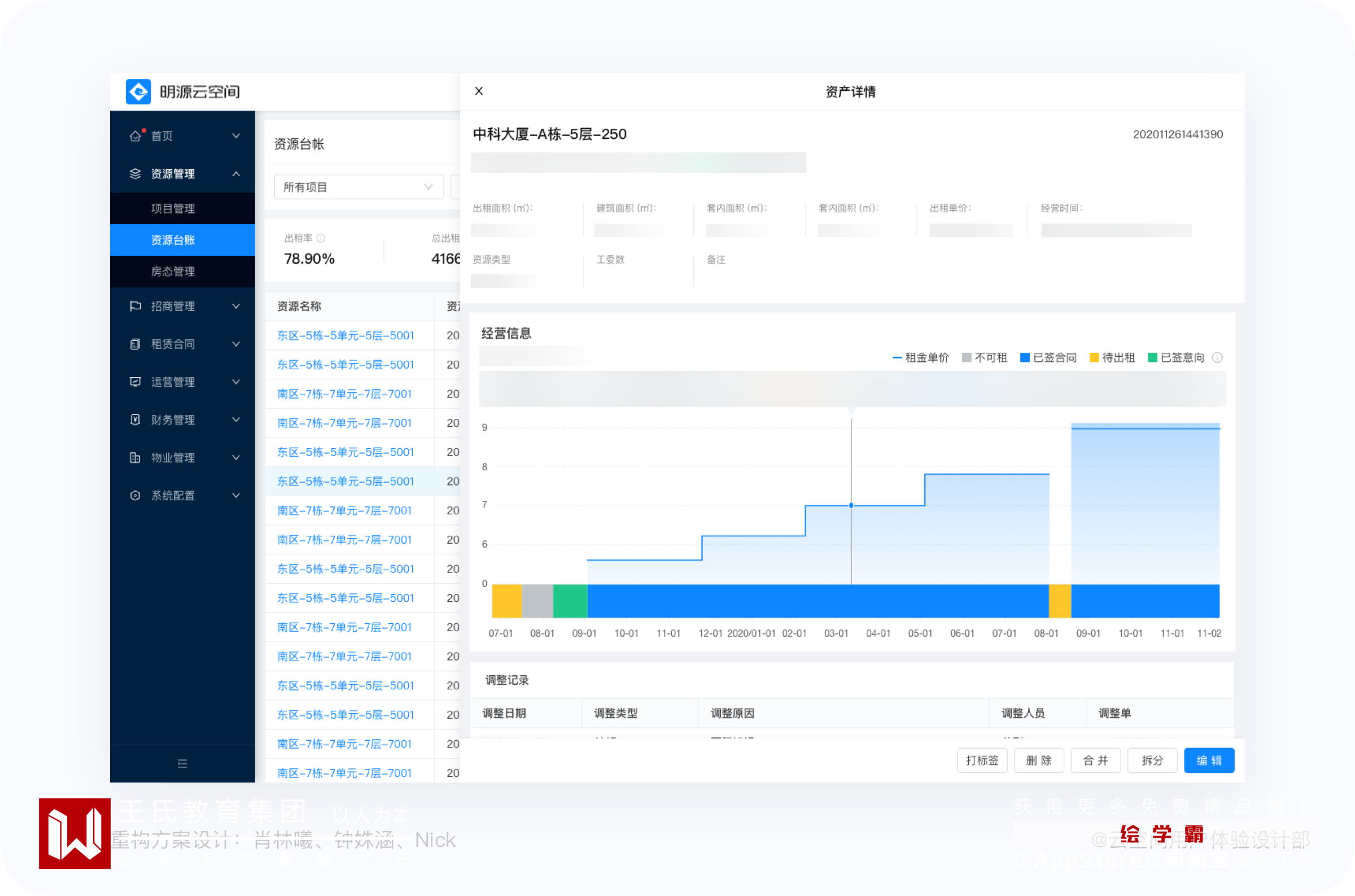Collapse the sidebar using bottom menu icon

tap(182, 763)
